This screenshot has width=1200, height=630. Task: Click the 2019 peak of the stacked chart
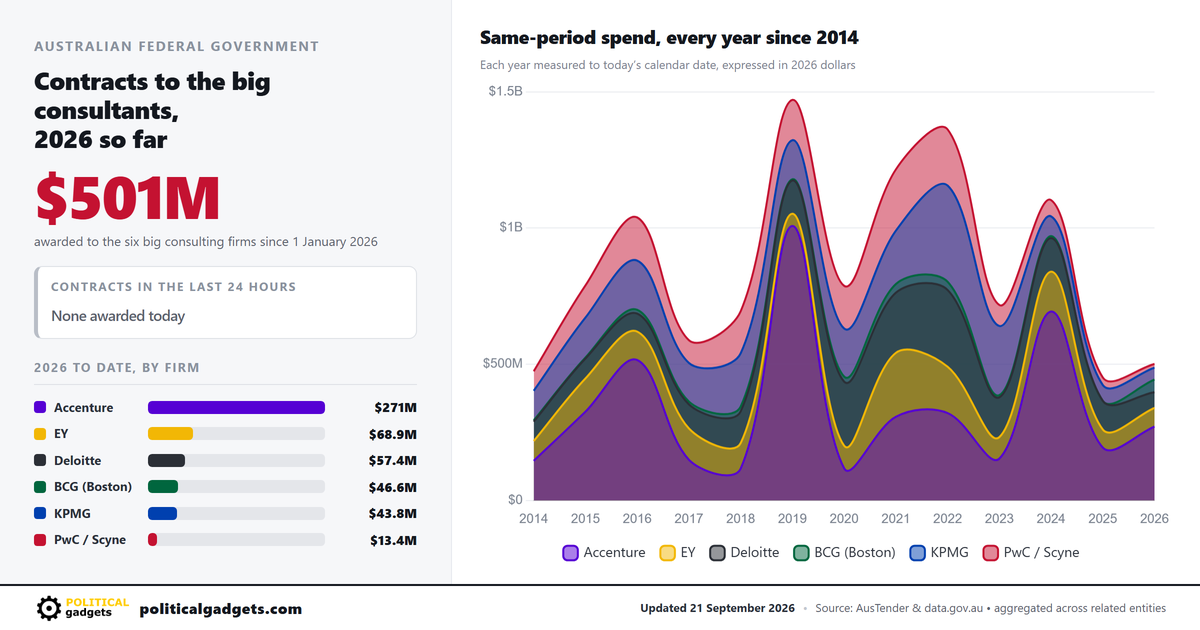coord(793,100)
